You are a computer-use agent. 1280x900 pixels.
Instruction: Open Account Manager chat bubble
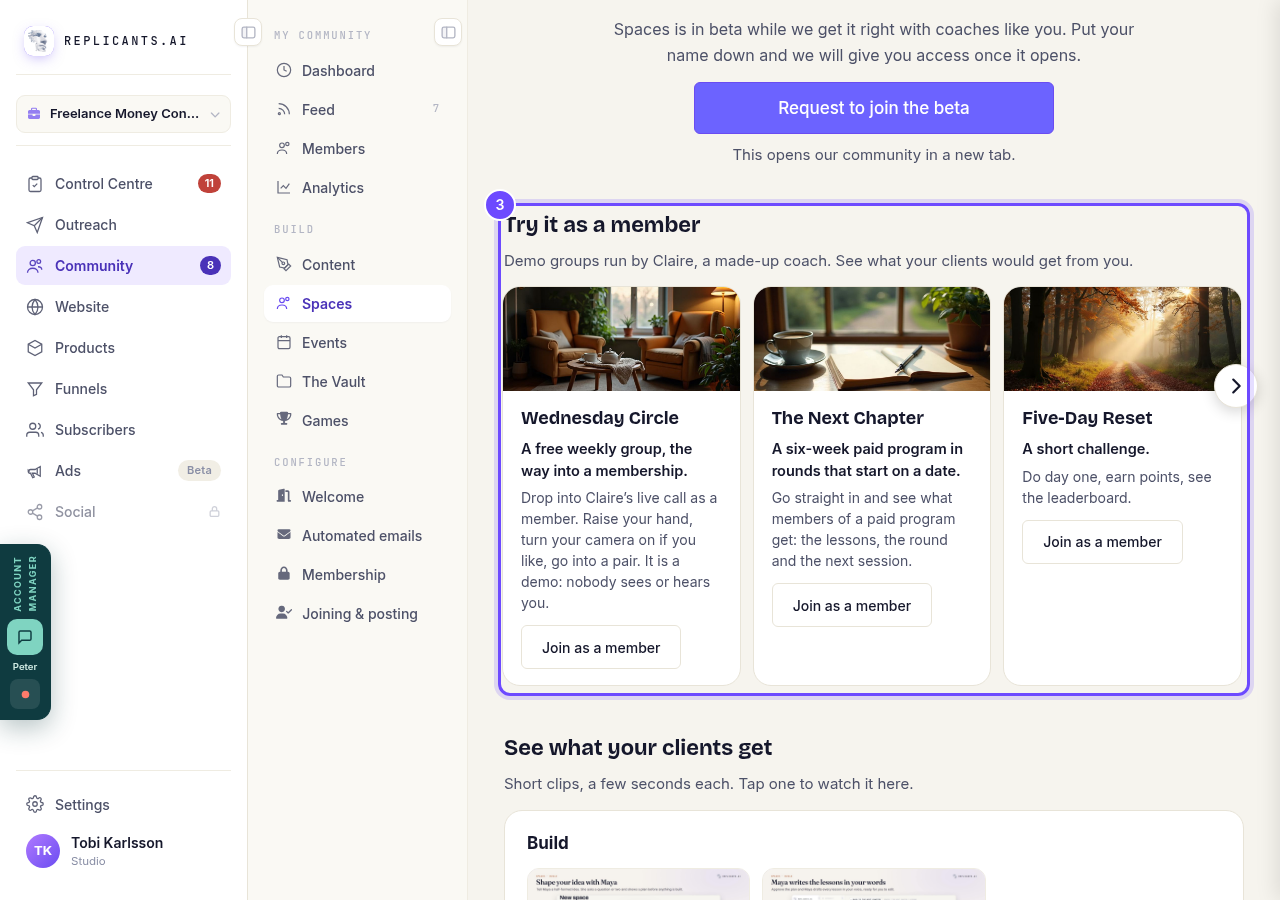[25, 637]
